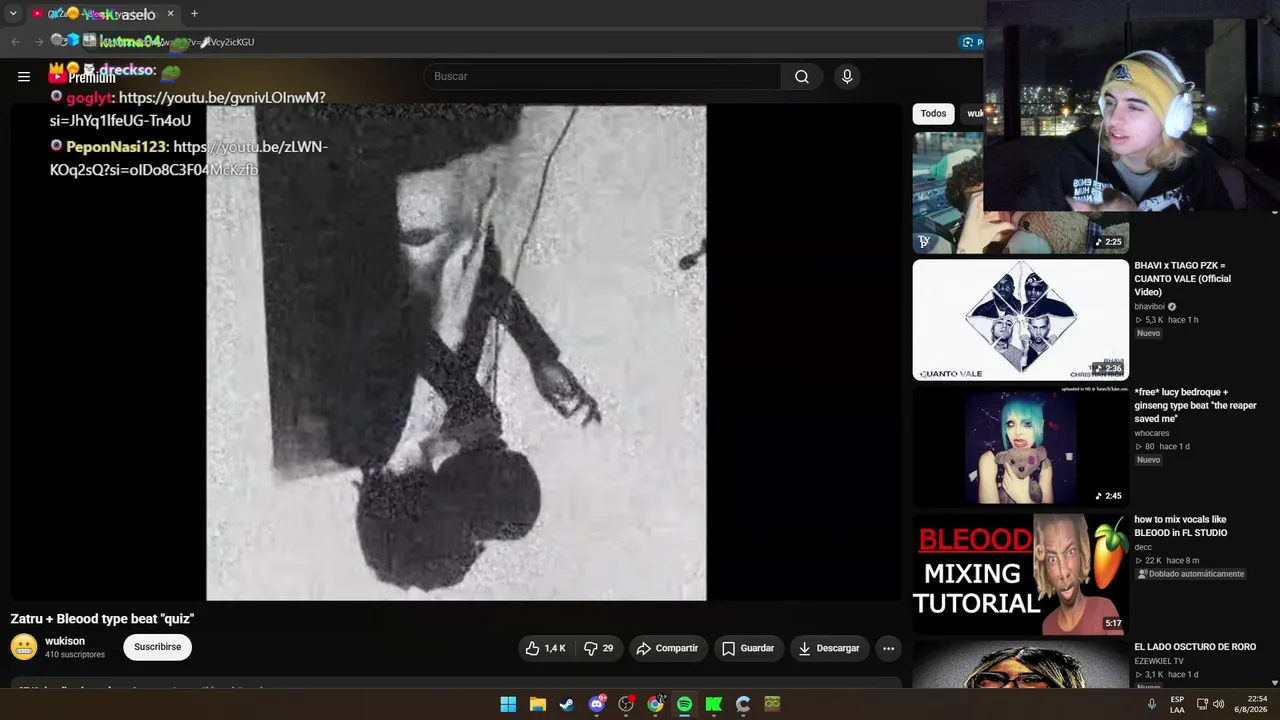Click 'how to mix vocals like BLEOOD' title
This screenshot has height=720, width=1280.
coord(1180,526)
